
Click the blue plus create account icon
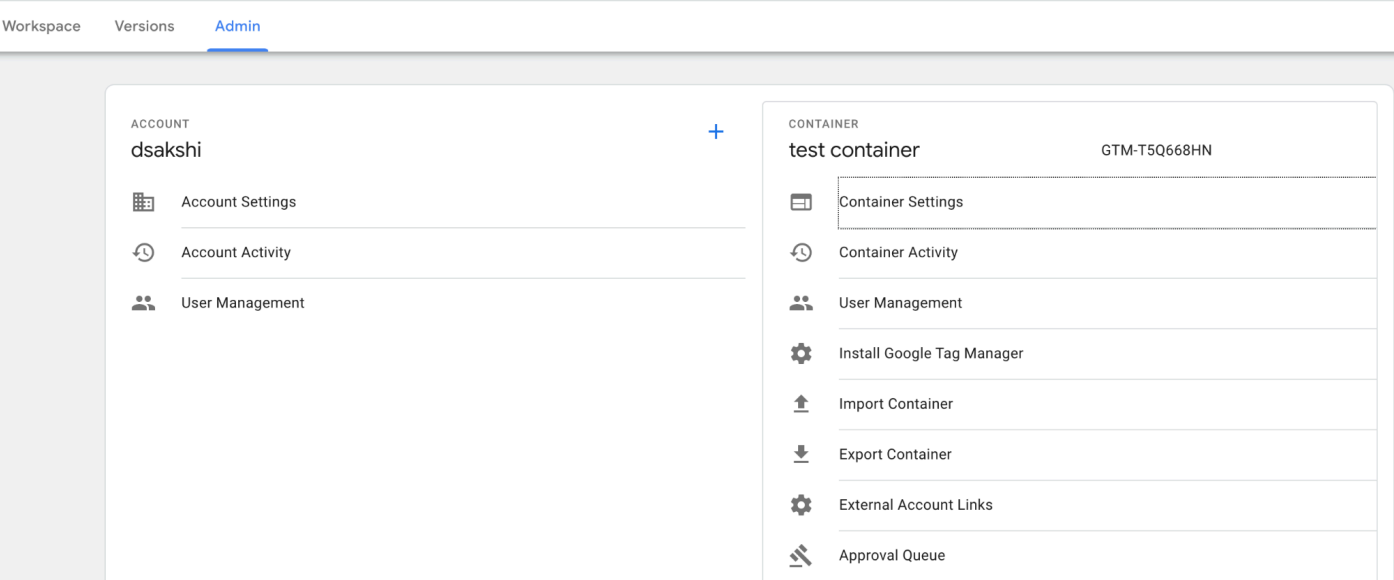716,132
